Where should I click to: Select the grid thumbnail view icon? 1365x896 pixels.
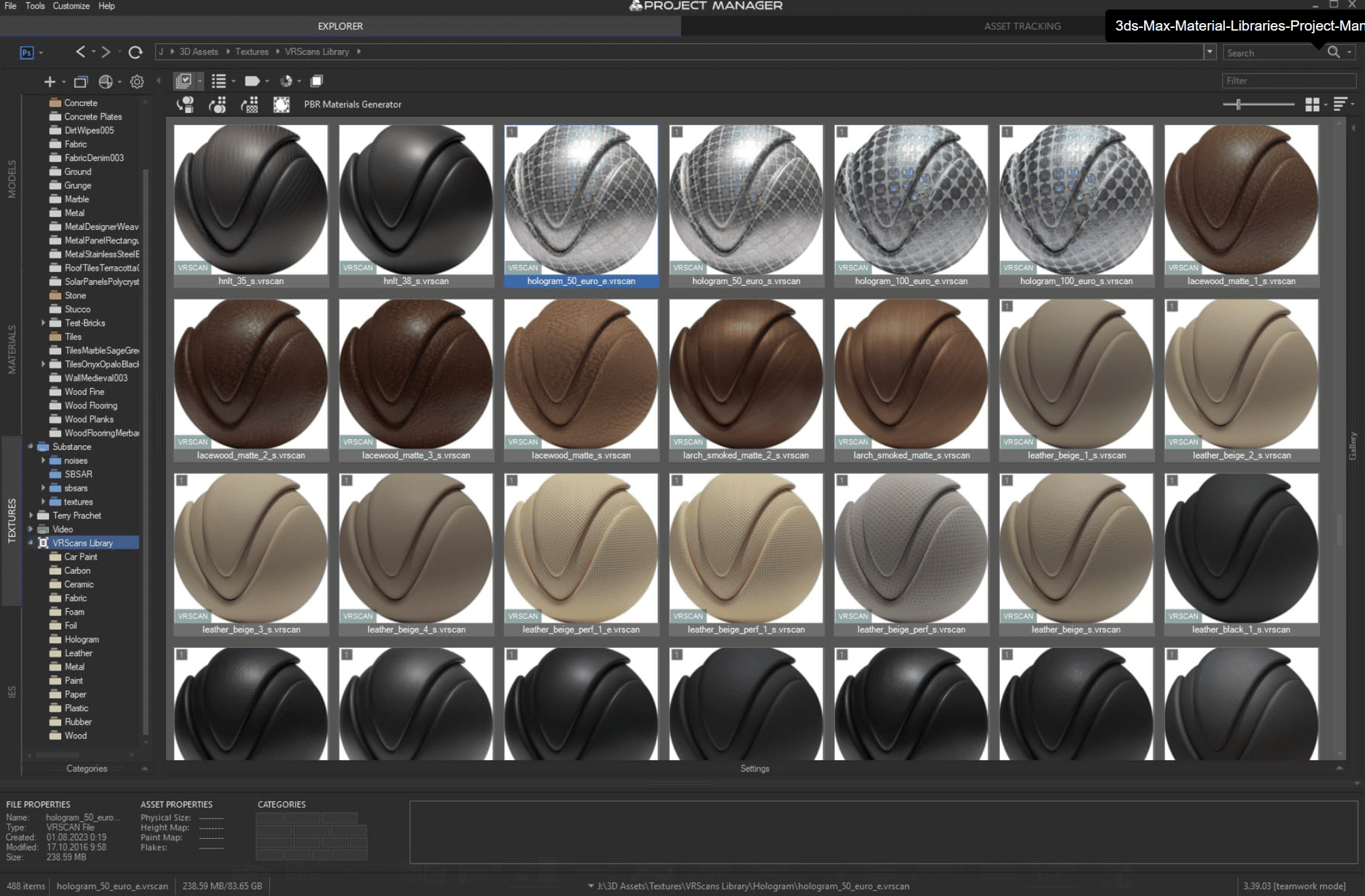tap(1311, 104)
